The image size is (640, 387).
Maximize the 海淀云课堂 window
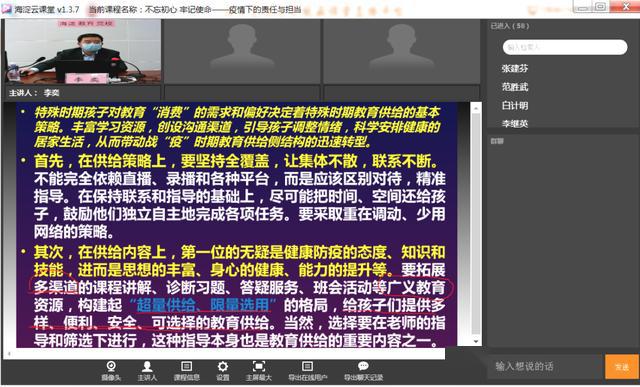tap(600, 6)
